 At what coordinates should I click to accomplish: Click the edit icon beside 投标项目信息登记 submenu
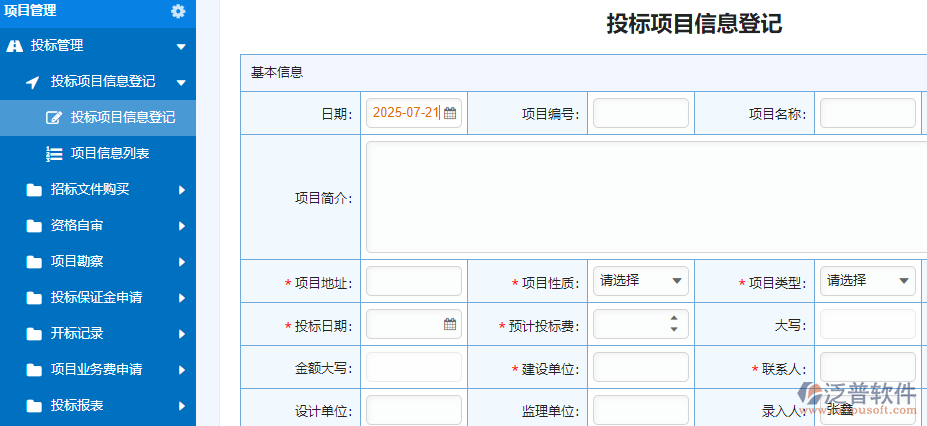click(55, 118)
